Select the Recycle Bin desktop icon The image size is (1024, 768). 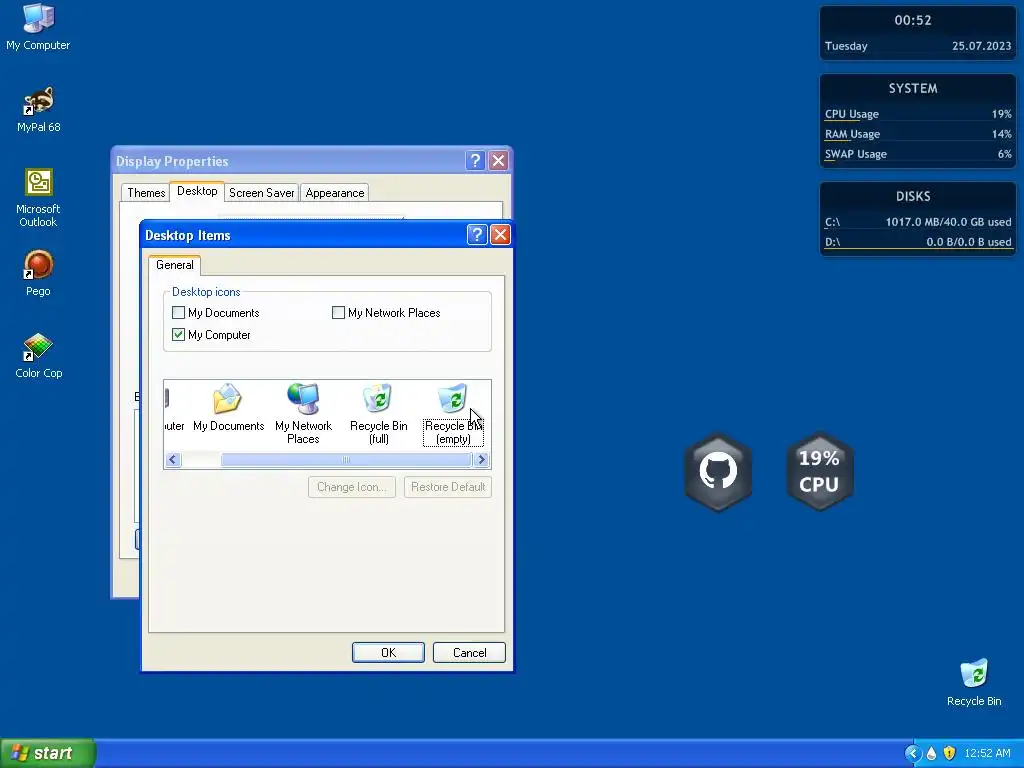(x=974, y=682)
